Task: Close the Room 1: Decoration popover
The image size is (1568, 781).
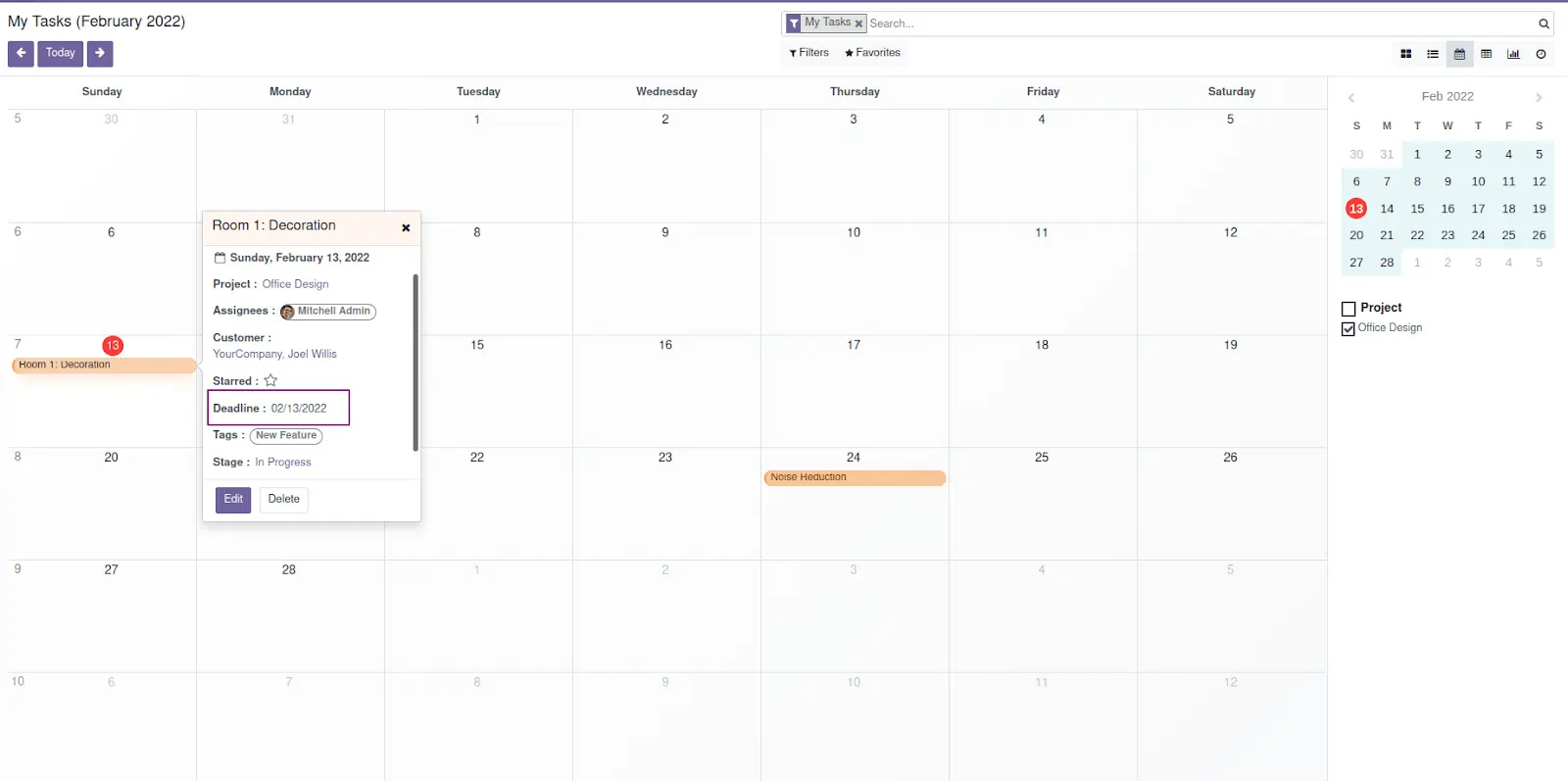Action: [x=406, y=227]
